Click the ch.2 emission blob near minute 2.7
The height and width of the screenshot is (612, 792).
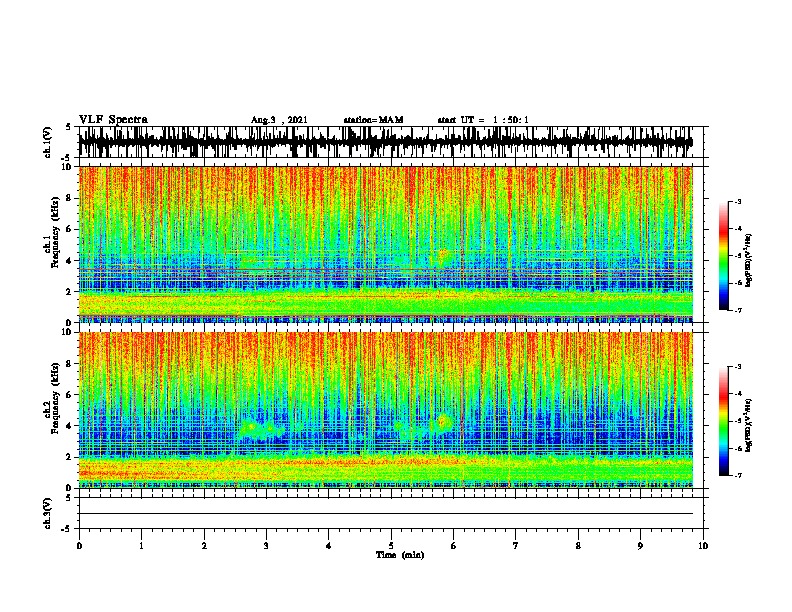pos(251,427)
